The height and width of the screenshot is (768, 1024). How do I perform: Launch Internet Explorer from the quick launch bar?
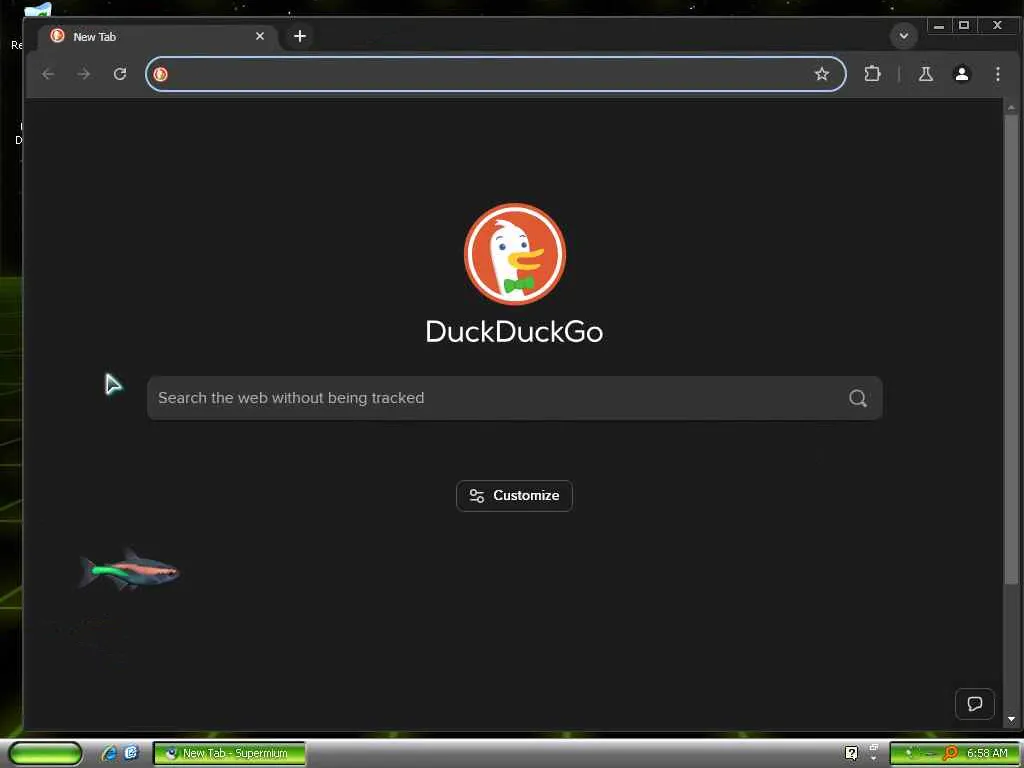pyautogui.click(x=109, y=753)
